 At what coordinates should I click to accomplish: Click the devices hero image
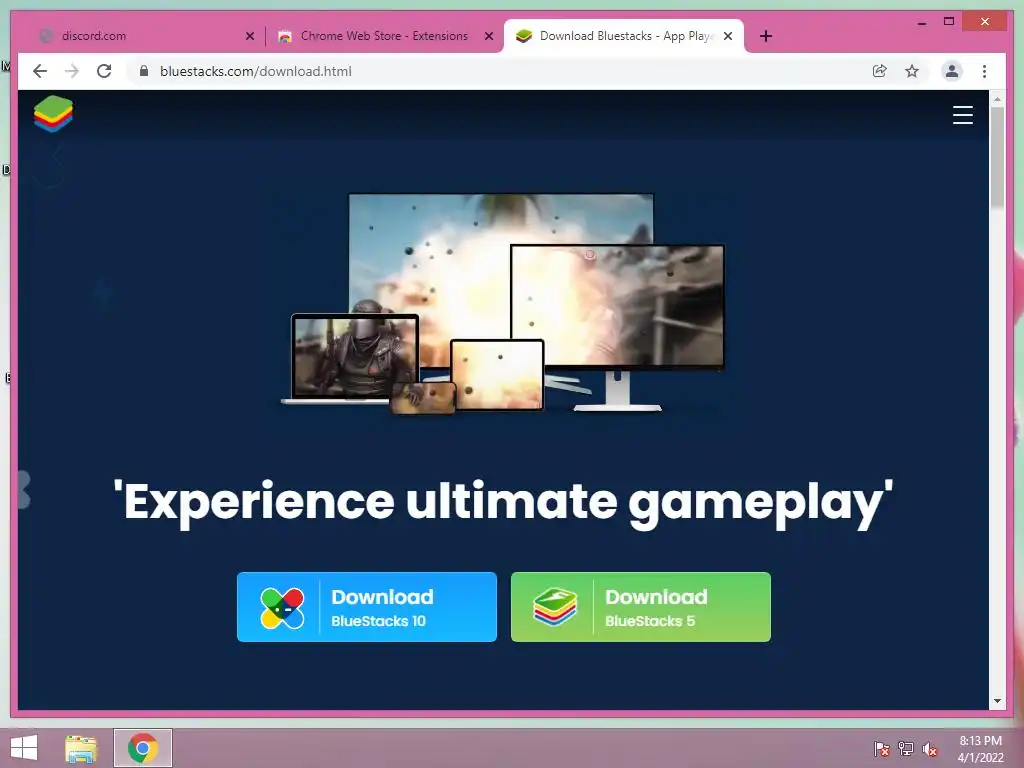pos(503,304)
